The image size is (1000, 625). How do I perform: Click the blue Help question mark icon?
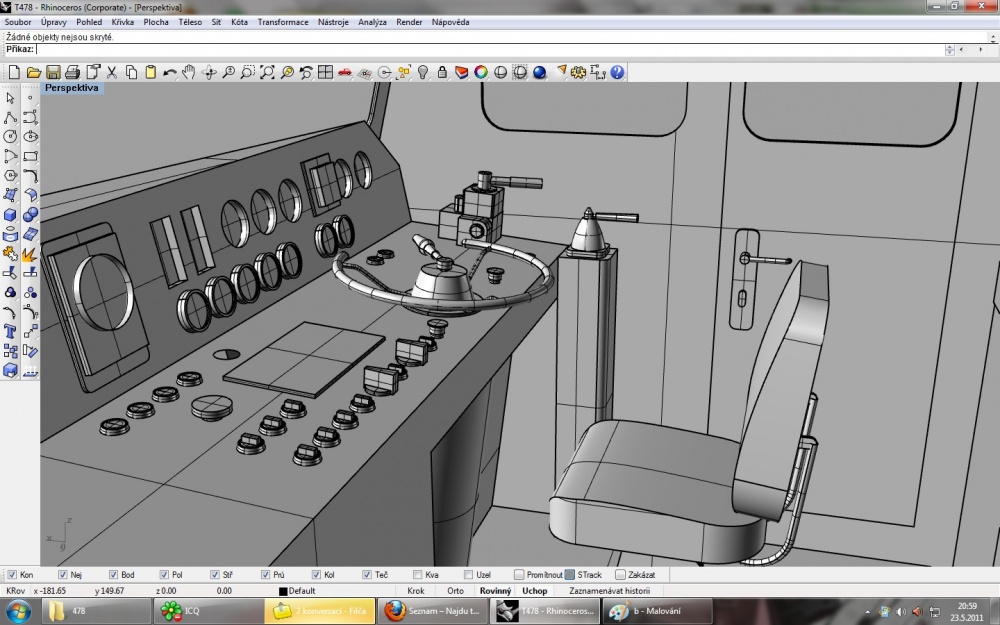[617, 72]
